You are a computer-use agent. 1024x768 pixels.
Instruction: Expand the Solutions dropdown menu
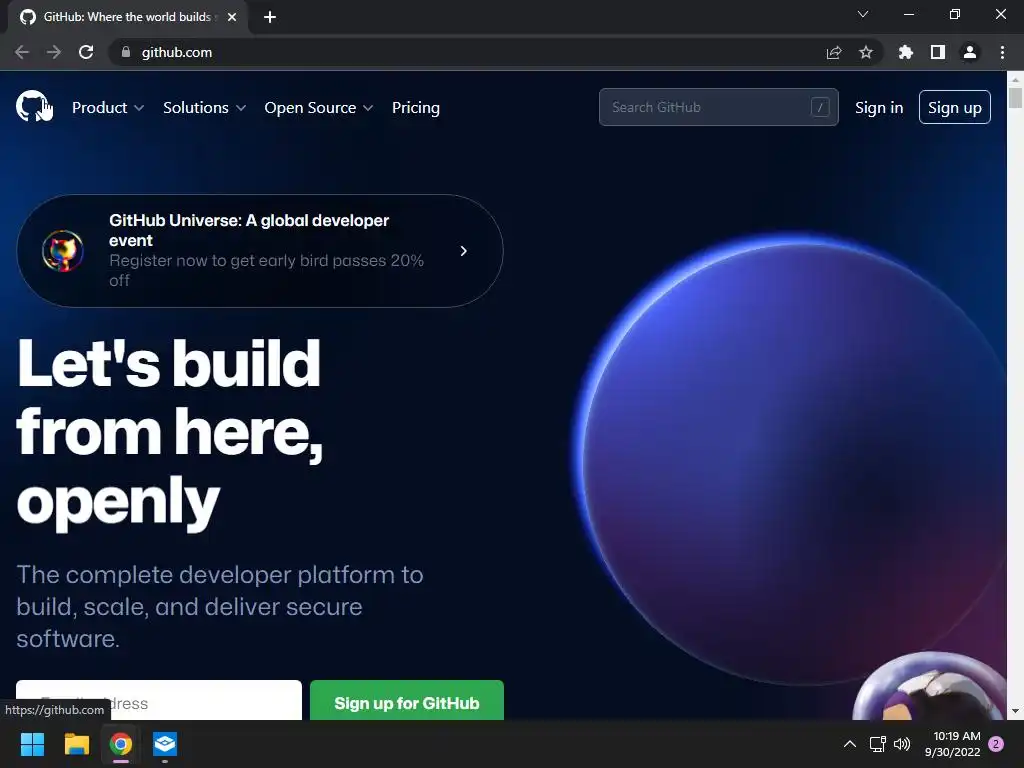(204, 108)
